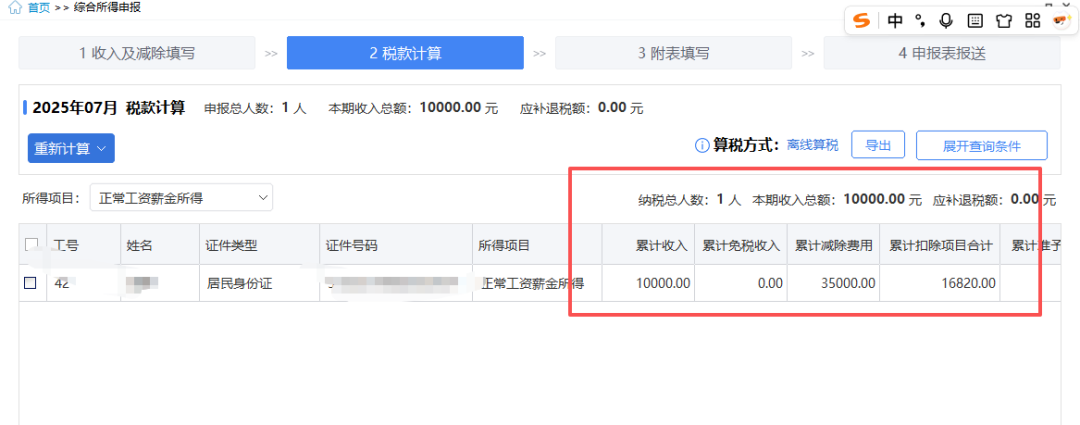Check the select-all checkbox in table header
Screen dimensions: 1080x425
[x=31, y=244]
